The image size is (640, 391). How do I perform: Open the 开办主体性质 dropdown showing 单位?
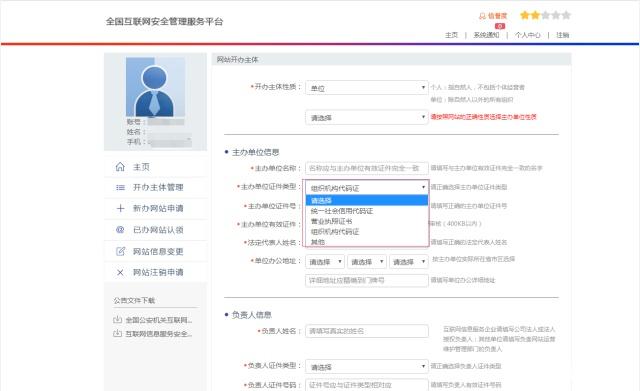(367, 88)
